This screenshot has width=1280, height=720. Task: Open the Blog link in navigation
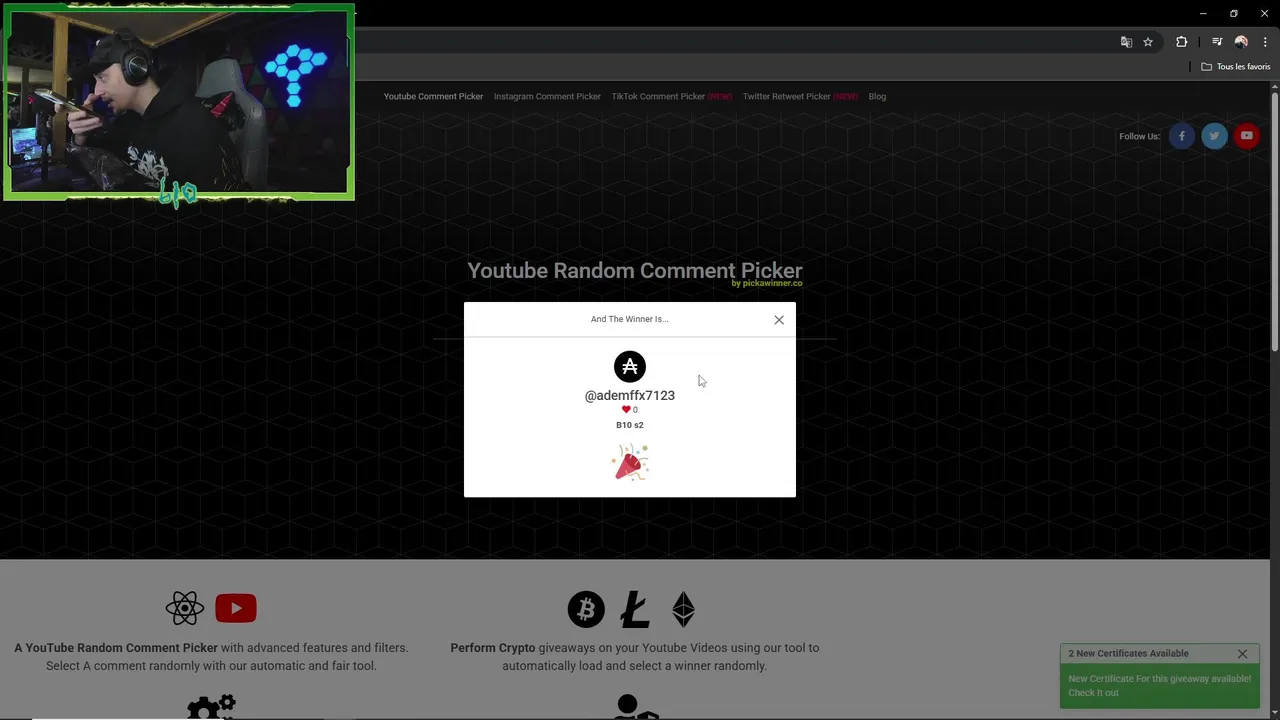[877, 97]
